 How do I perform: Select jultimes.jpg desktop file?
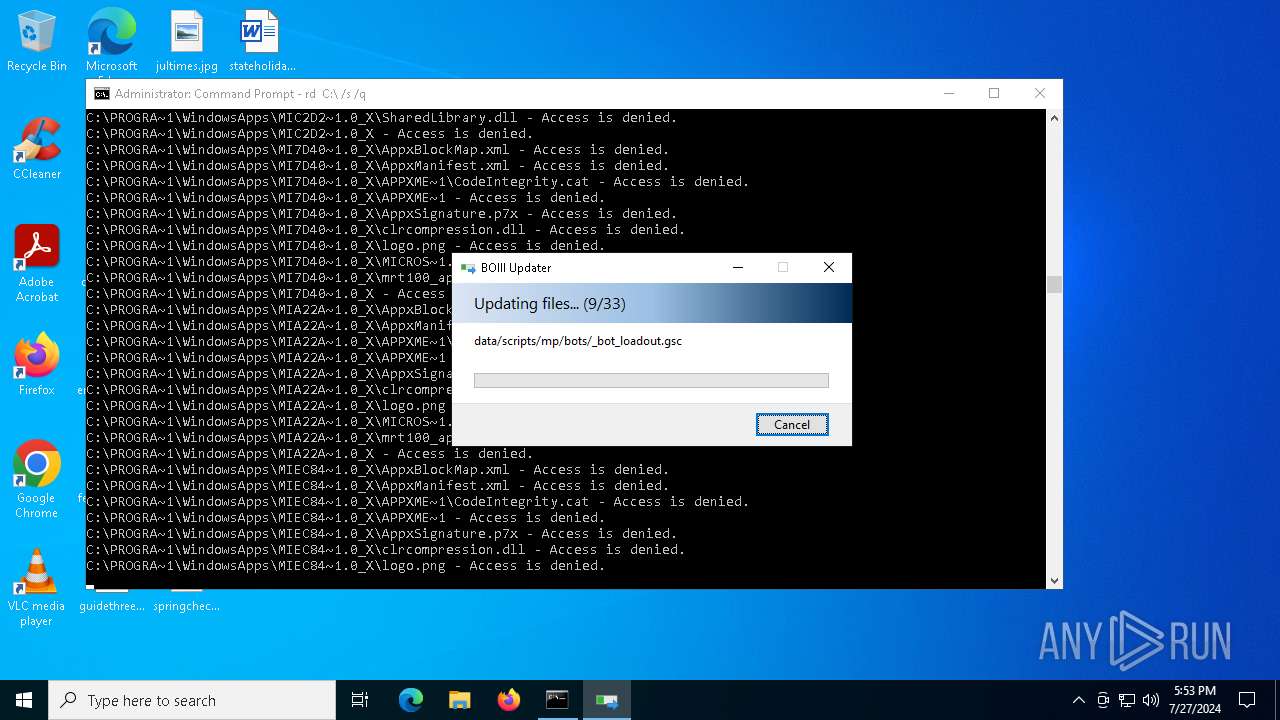point(187,42)
